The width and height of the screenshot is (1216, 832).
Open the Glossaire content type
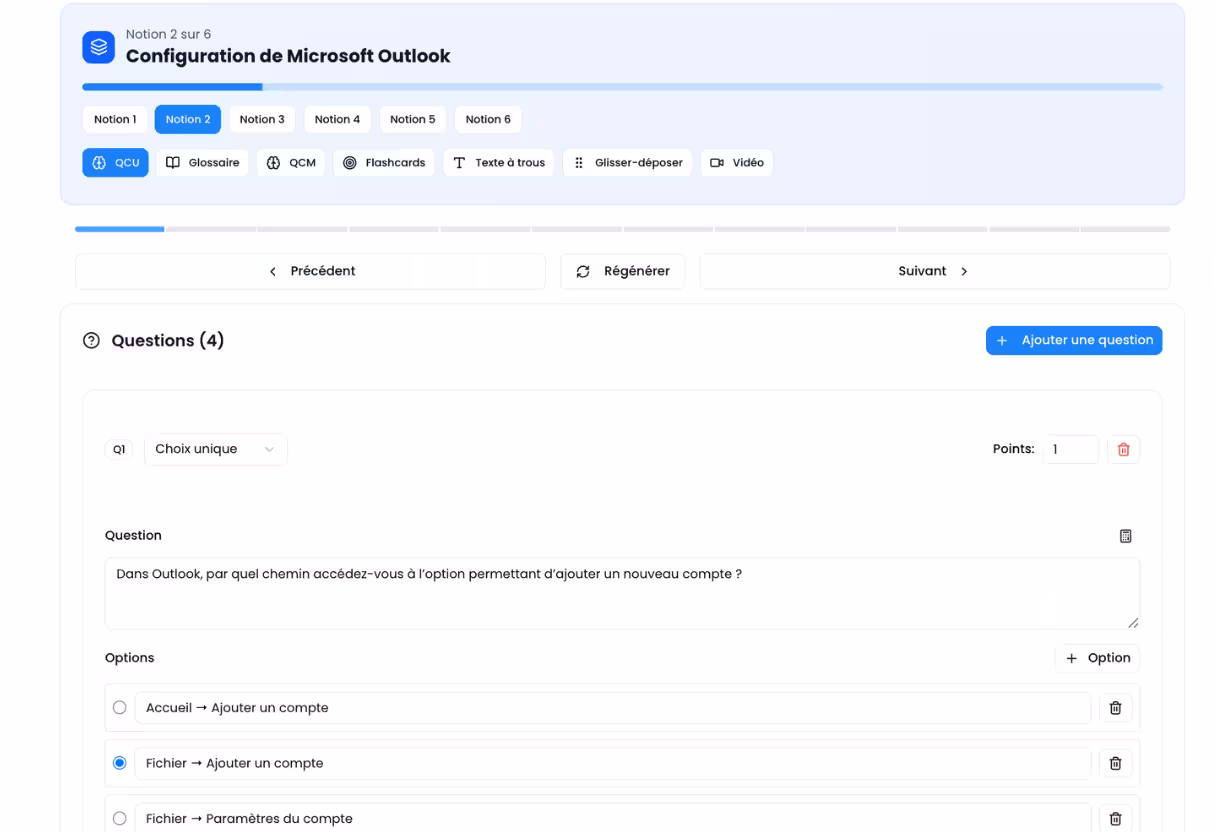tap(203, 163)
